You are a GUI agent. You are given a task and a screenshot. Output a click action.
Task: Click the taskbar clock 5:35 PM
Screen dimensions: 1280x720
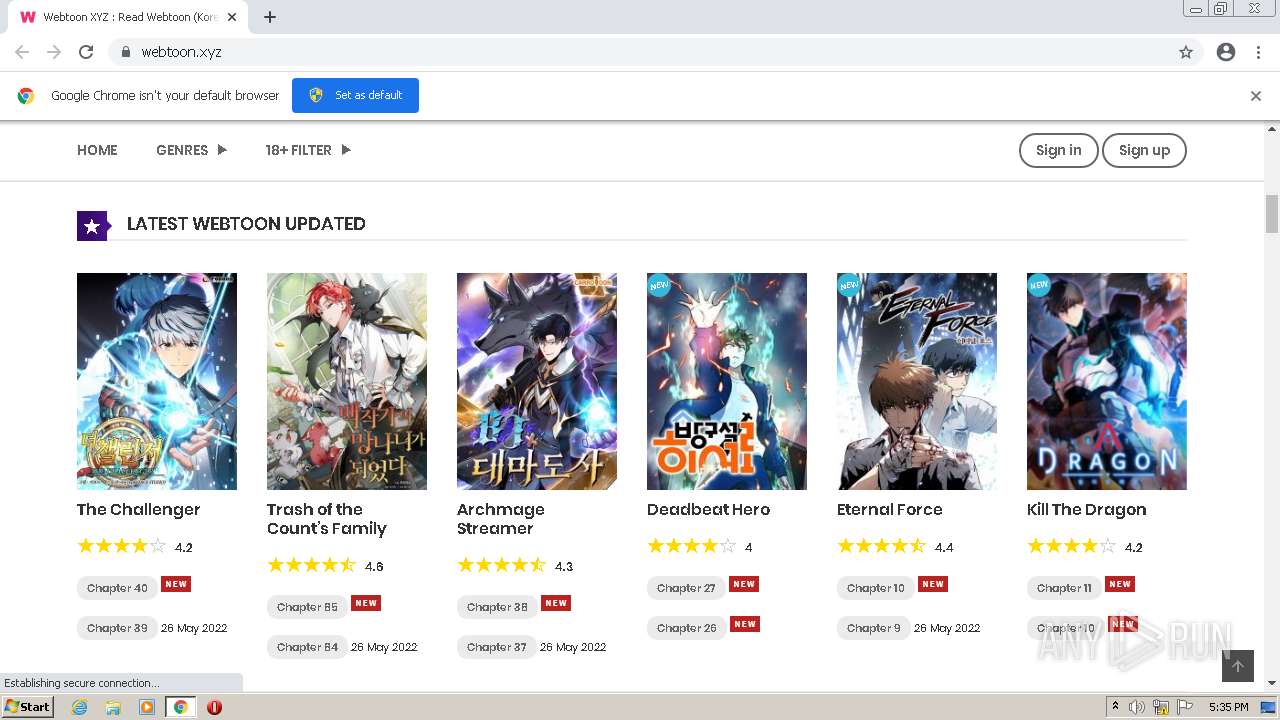1228,707
